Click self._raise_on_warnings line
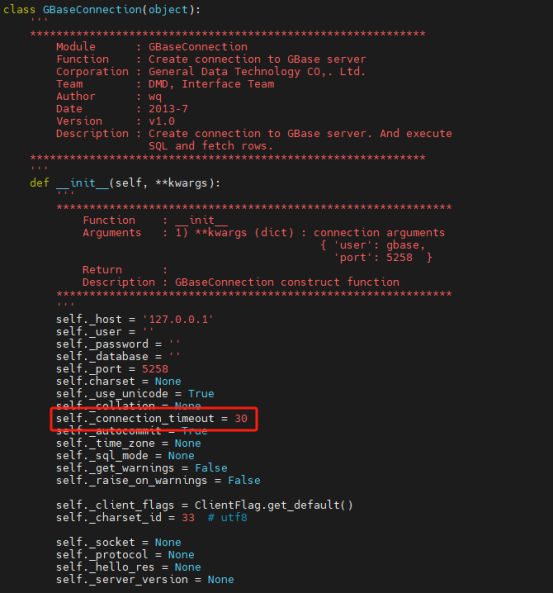The image size is (554, 594). (158, 480)
